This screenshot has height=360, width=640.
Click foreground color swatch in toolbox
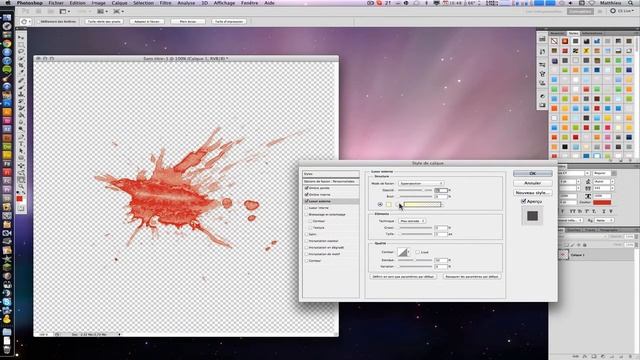(x=19, y=199)
